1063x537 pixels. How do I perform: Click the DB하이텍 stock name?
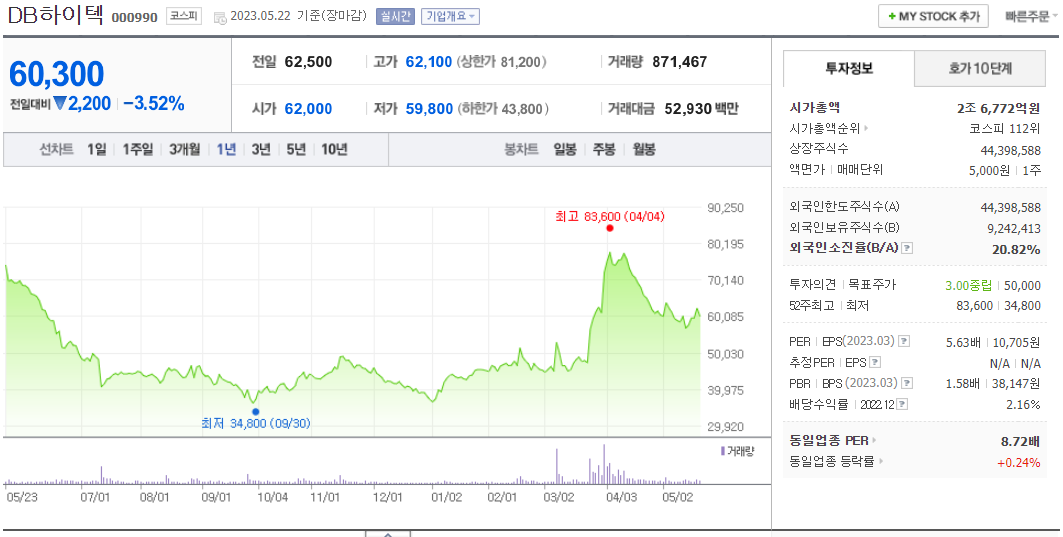pos(56,15)
